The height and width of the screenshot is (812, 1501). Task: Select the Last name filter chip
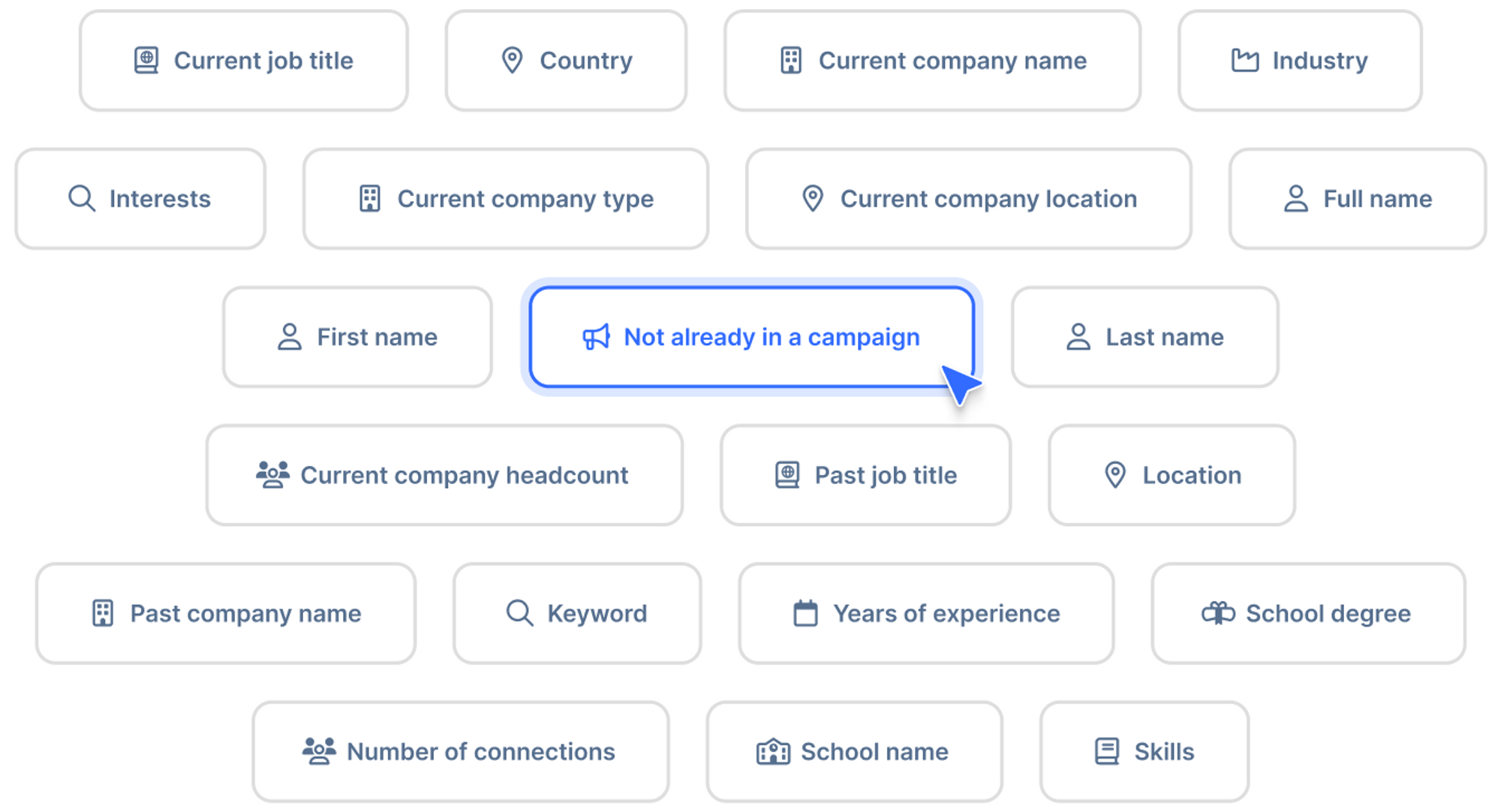pos(1145,337)
